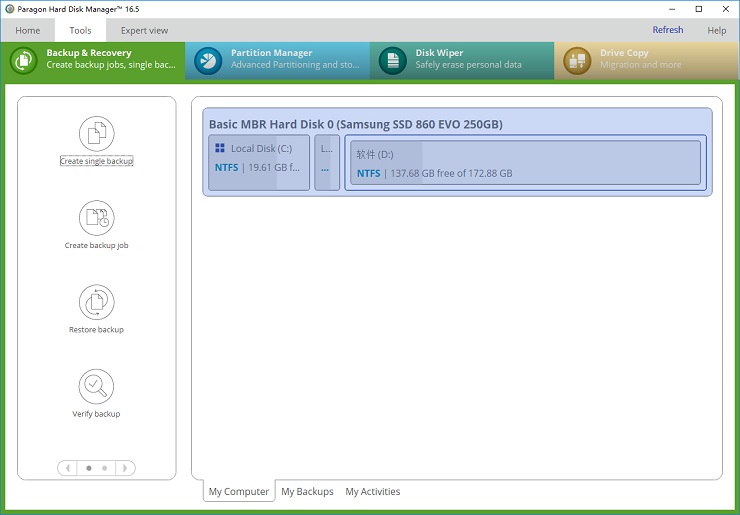740x515 pixels.
Task: Select the D: NTFS partition block
Action: coord(525,162)
